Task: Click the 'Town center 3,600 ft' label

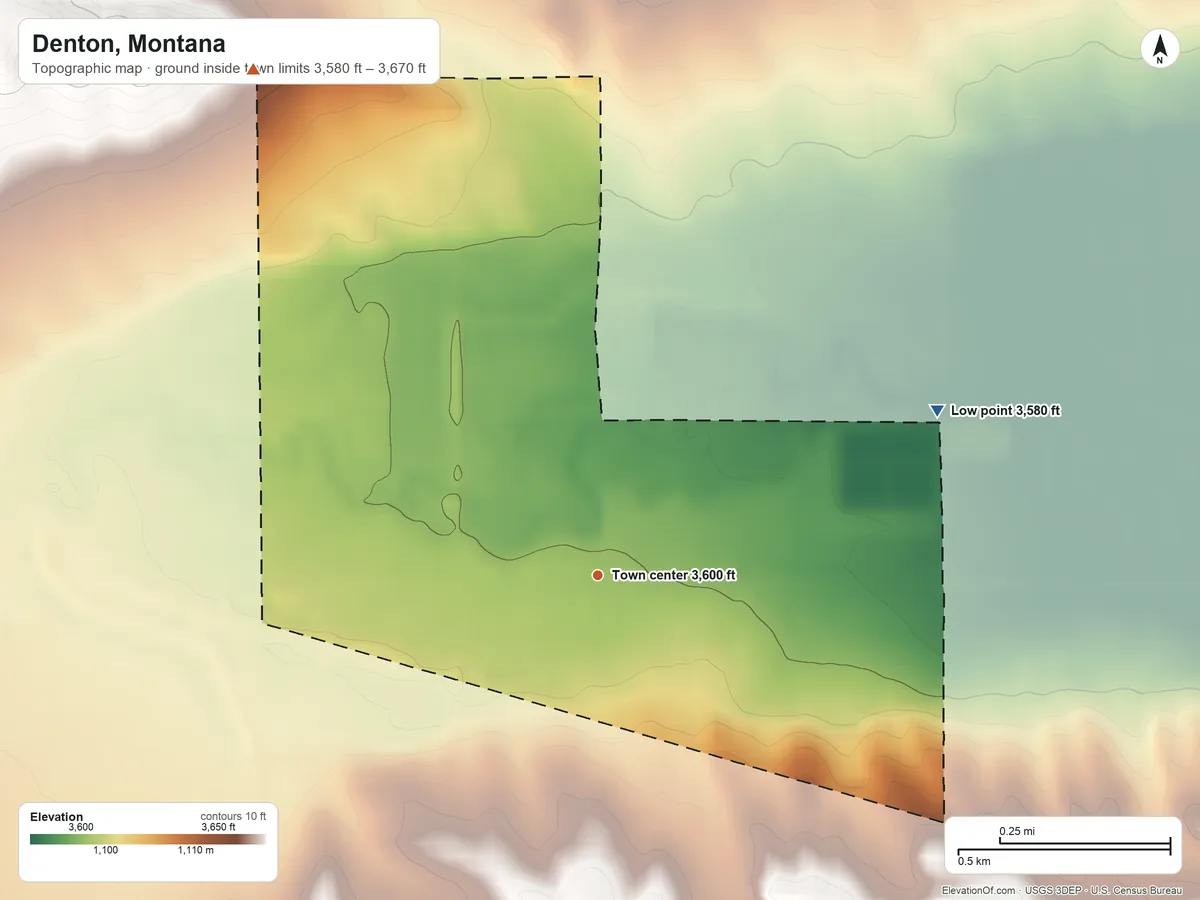Action: pyautogui.click(x=674, y=575)
